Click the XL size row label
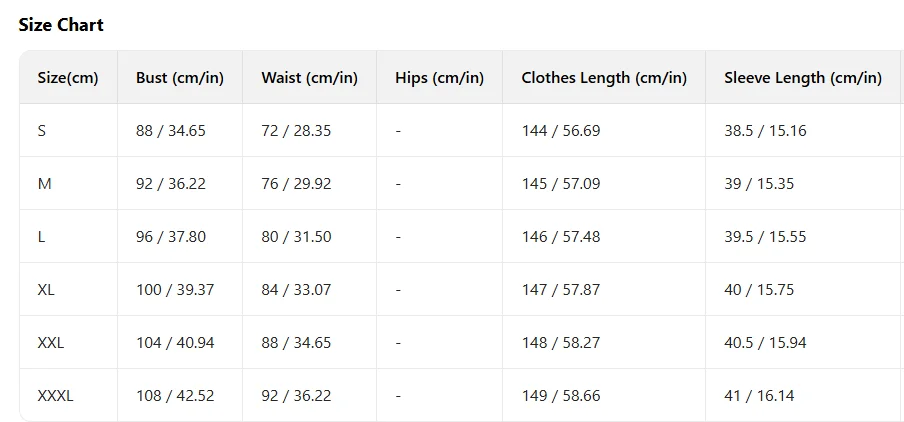904x422 pixels. pos(46,290)
